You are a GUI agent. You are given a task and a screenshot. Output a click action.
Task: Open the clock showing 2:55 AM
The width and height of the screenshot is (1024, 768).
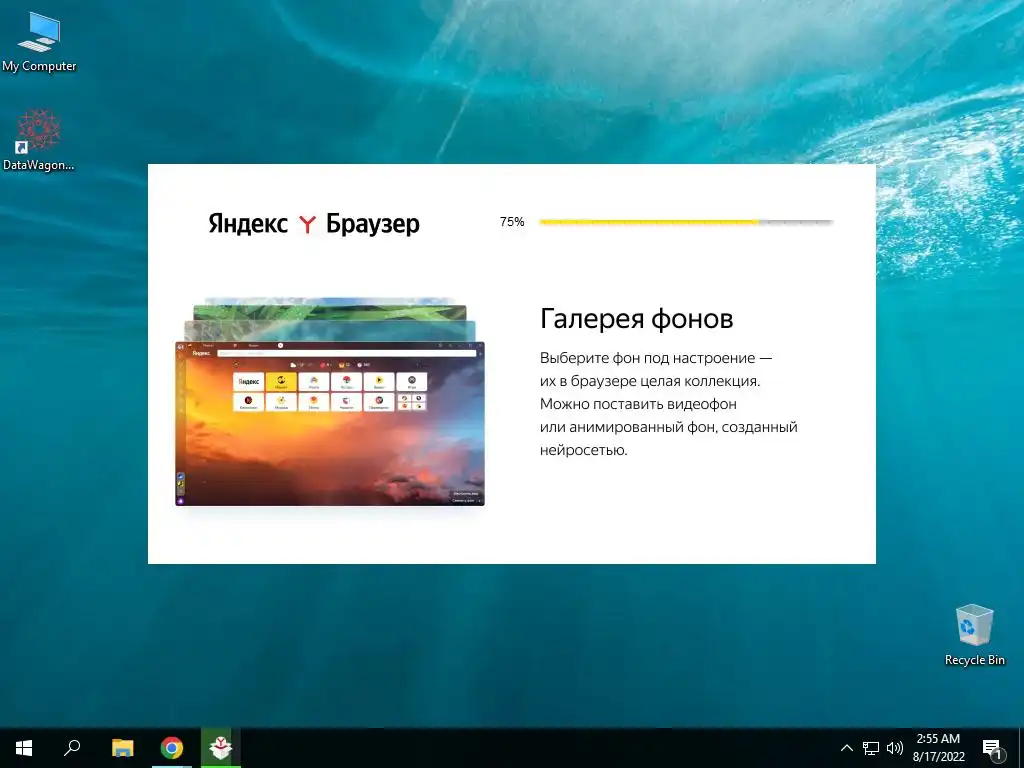point(938,739)
